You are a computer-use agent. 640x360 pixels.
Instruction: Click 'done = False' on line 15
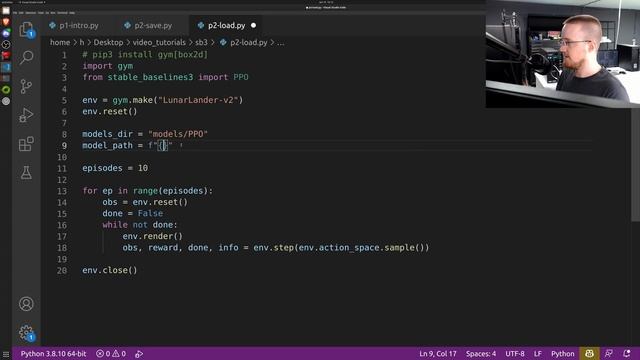click(x=133, y=213)
